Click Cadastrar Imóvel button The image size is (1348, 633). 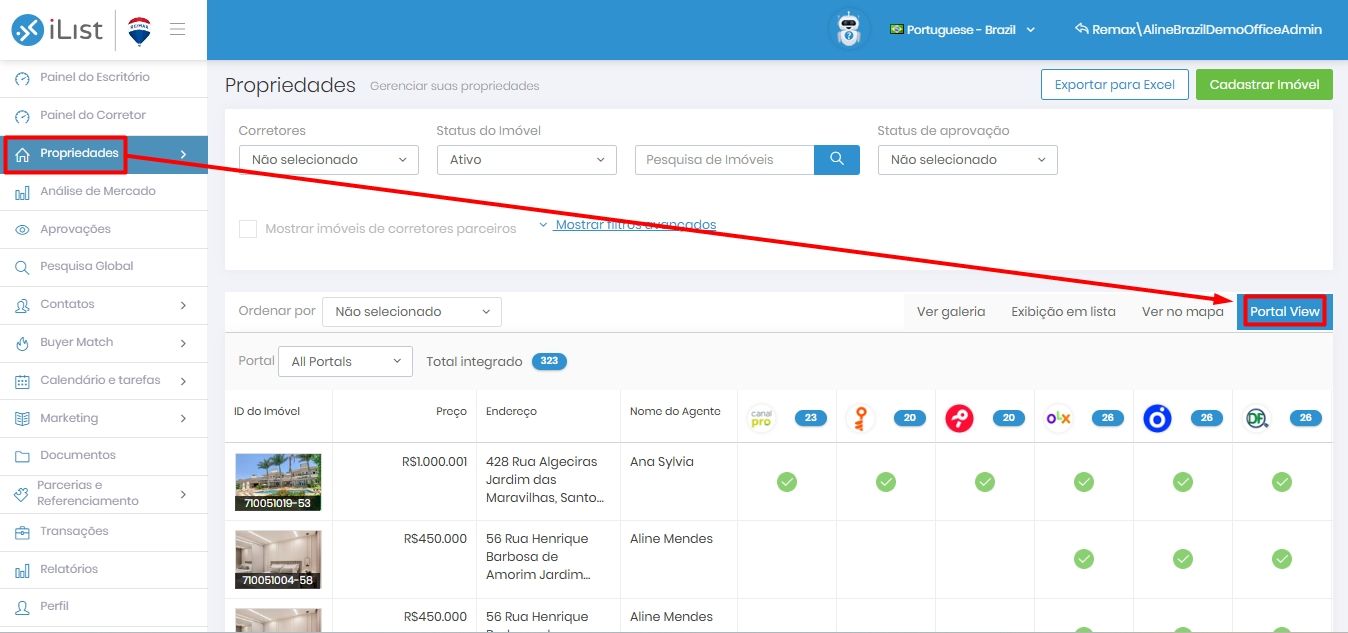tap(1264, 85)
